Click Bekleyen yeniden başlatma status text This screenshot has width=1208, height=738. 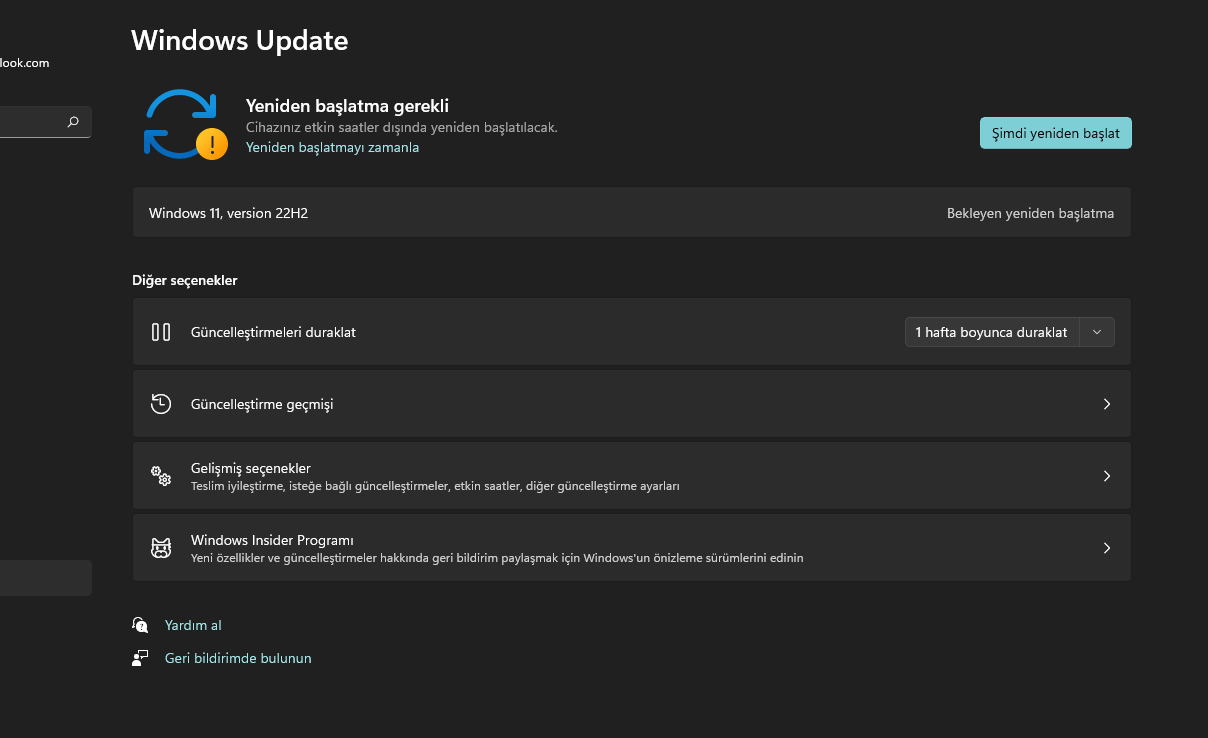[x=1030, y=213]
